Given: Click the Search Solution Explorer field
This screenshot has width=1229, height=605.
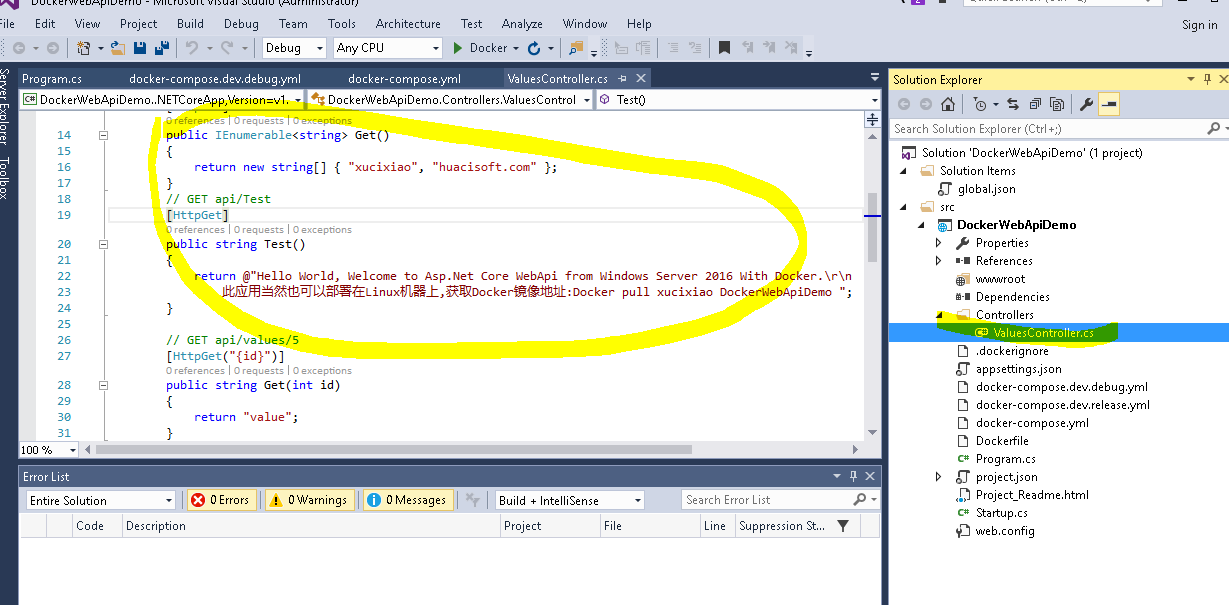Looking at the screenshot, I should click(x=1047, y=128).
